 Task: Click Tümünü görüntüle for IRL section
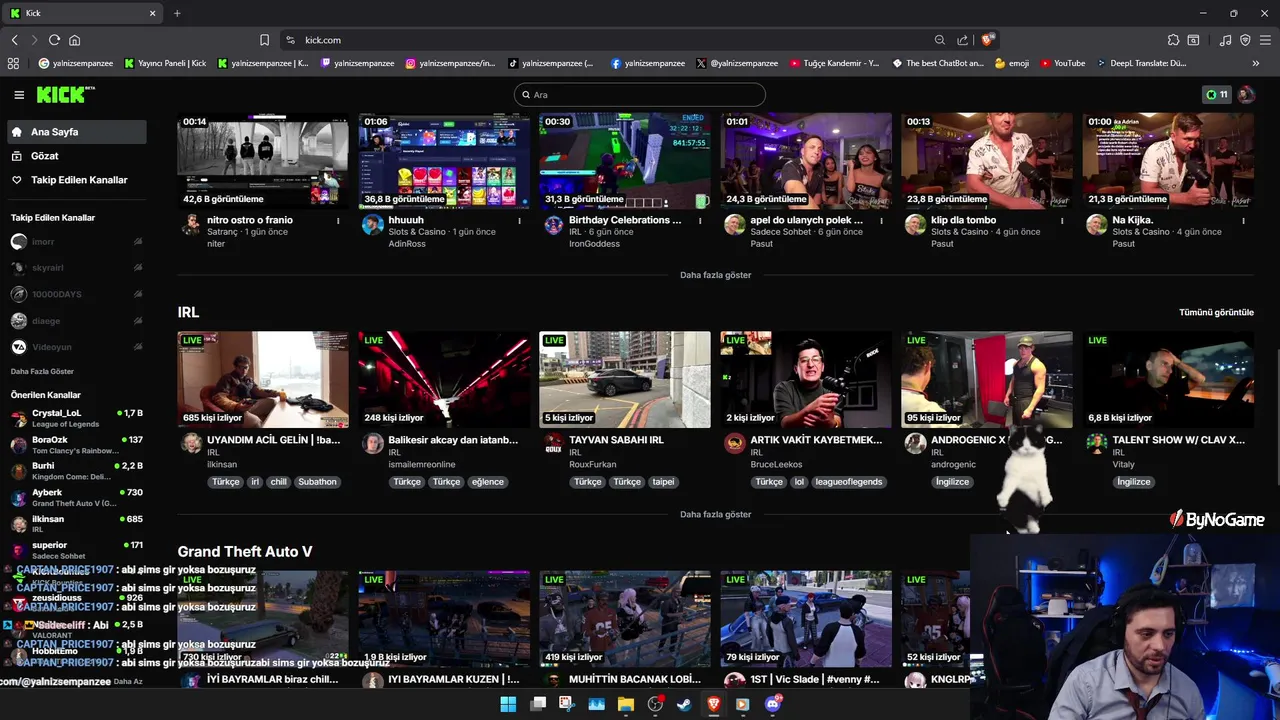(1216, 312)
